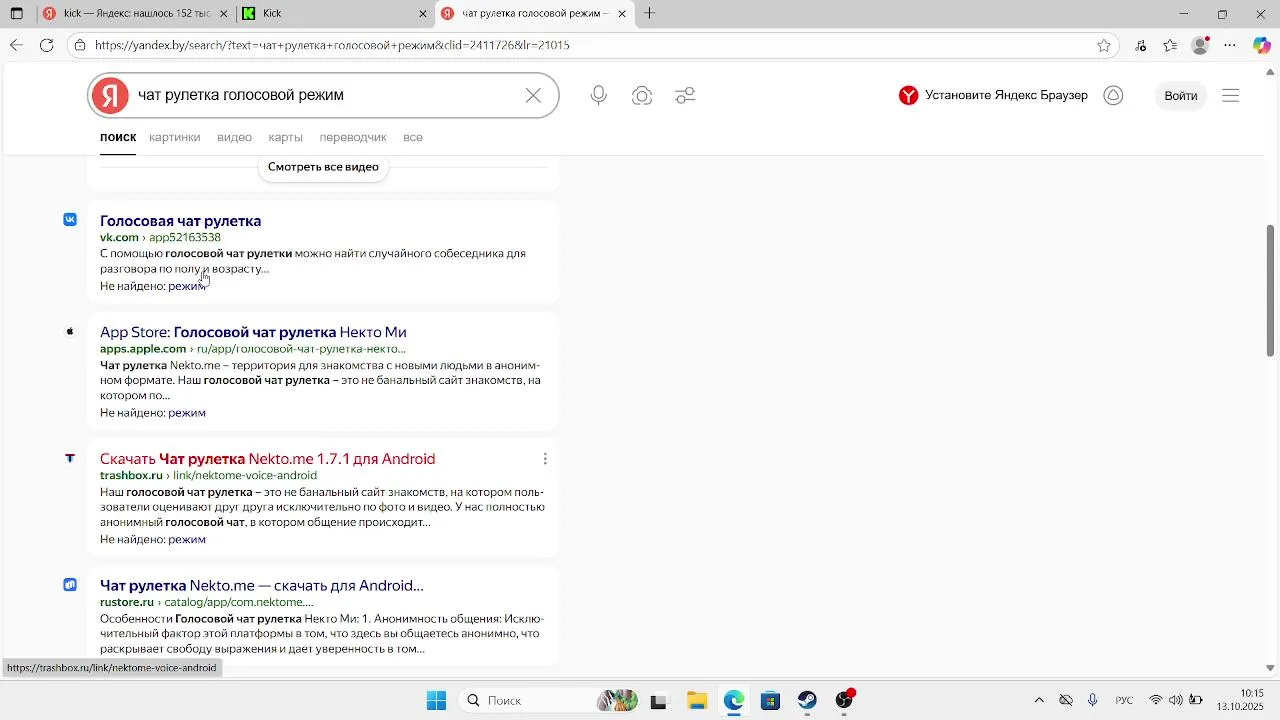Screen dimensions: 1280x720
Task: Open Steam from taskbar
Action: coord(808,701)
